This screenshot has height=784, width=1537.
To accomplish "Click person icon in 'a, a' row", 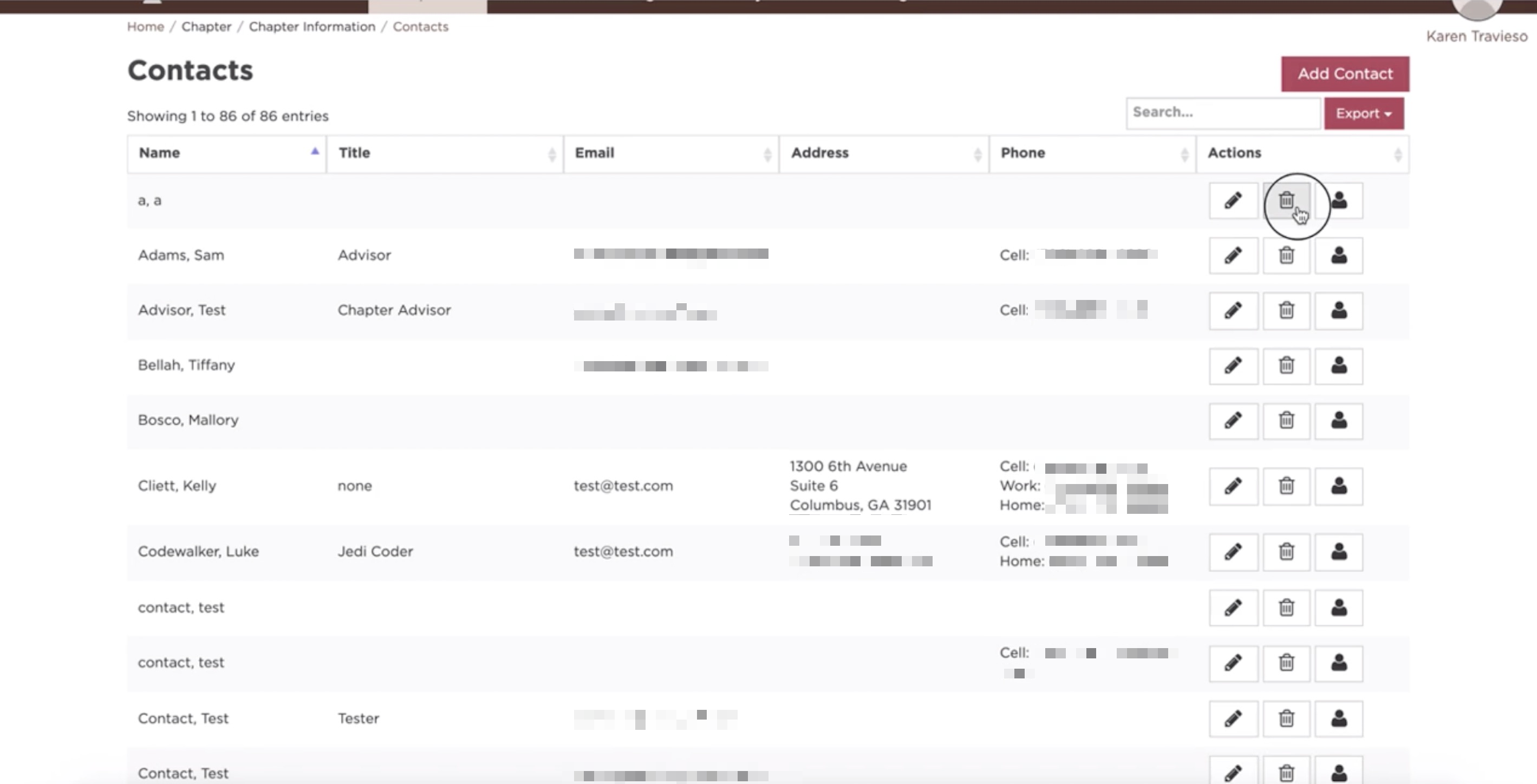I will (1339, 200).
